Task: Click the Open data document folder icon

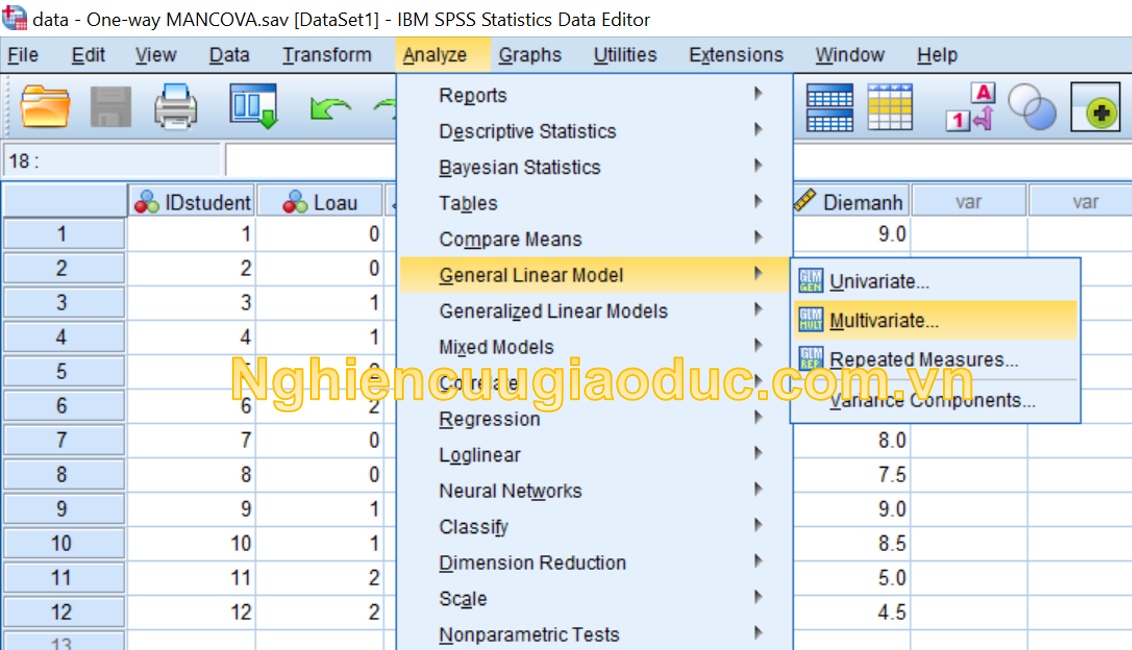Action: pos(45,106)
